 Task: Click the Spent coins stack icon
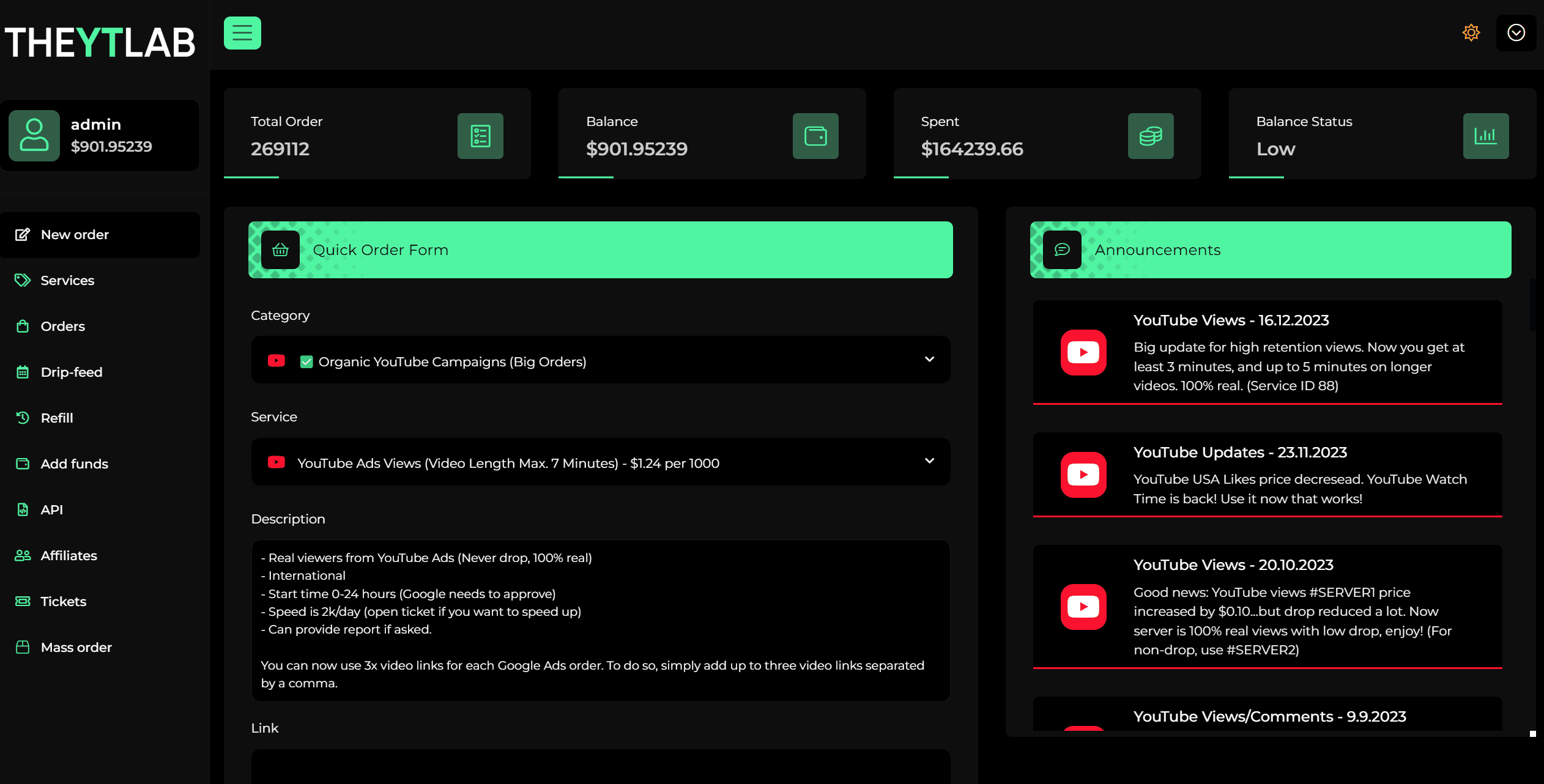pyautogui.click(x=1150, y=136)
